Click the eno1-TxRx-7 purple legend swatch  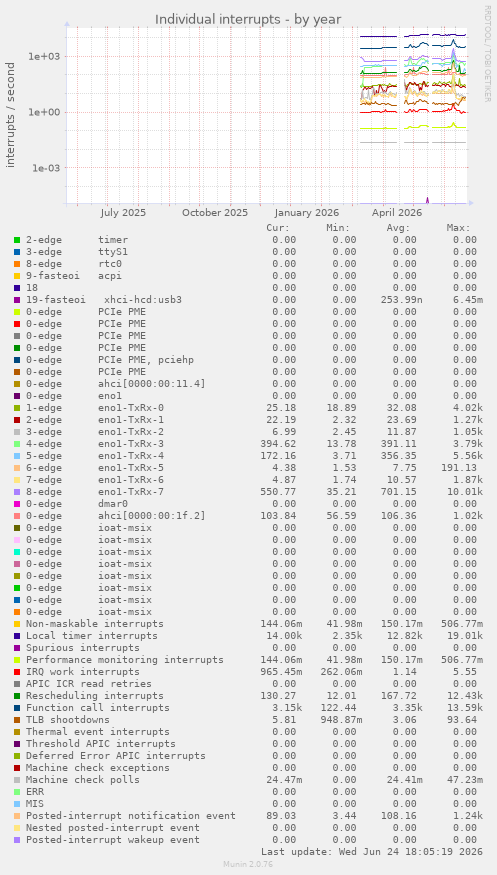[17, 492]
